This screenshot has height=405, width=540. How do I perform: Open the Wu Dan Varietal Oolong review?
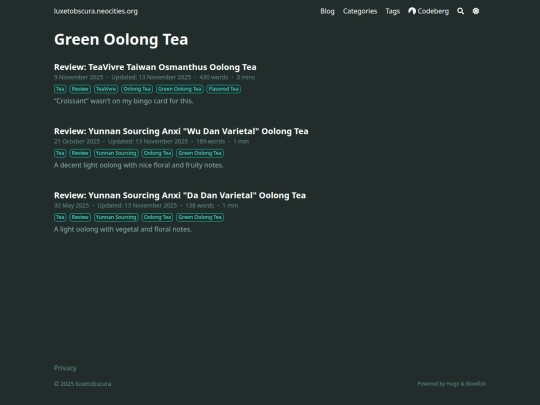(181, 131)
